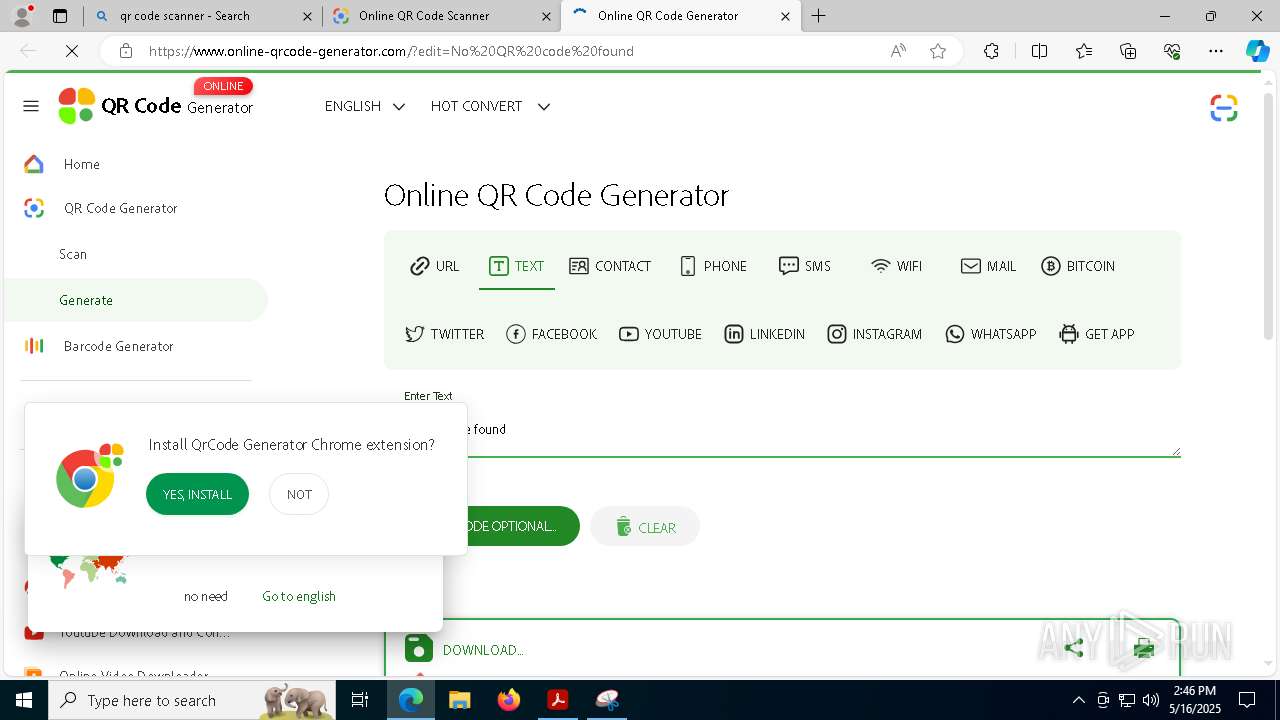Image resolution: width=1280 pixels, height=720 pixels.
Task: Open the Windows Start menu
Action: [23, 700]
